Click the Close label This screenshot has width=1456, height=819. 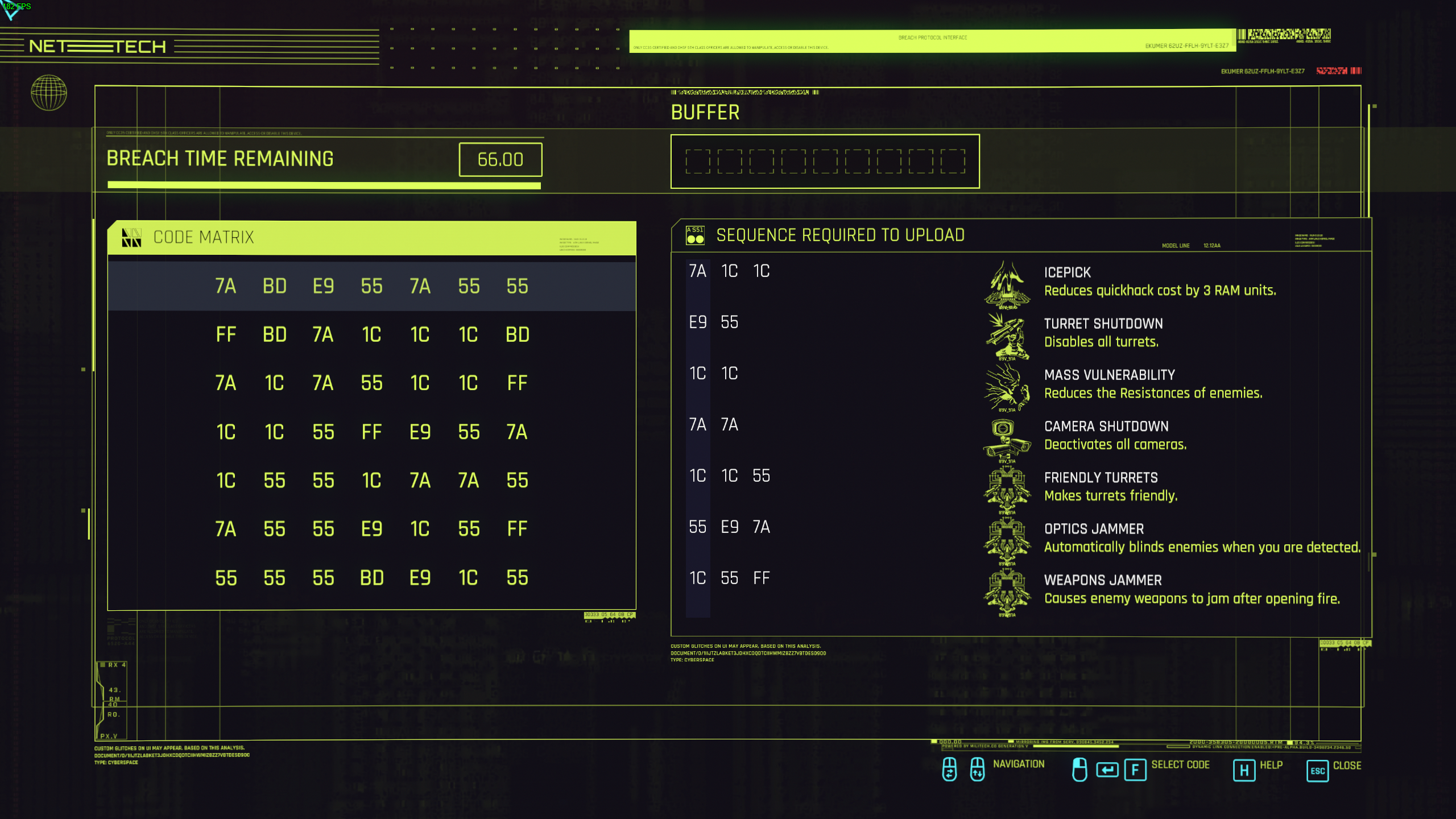(x=1347, y=766)
